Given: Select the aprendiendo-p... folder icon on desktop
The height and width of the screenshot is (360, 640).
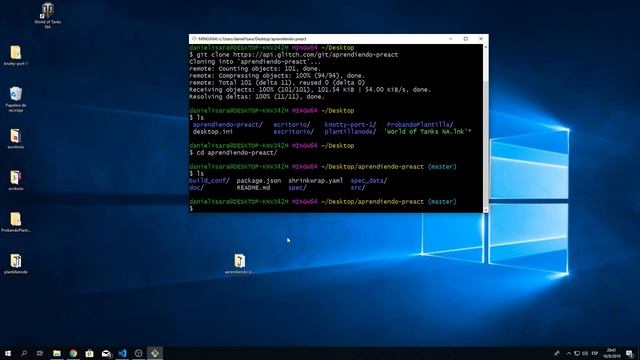Looking at the screenshot, I should point(240,264).
